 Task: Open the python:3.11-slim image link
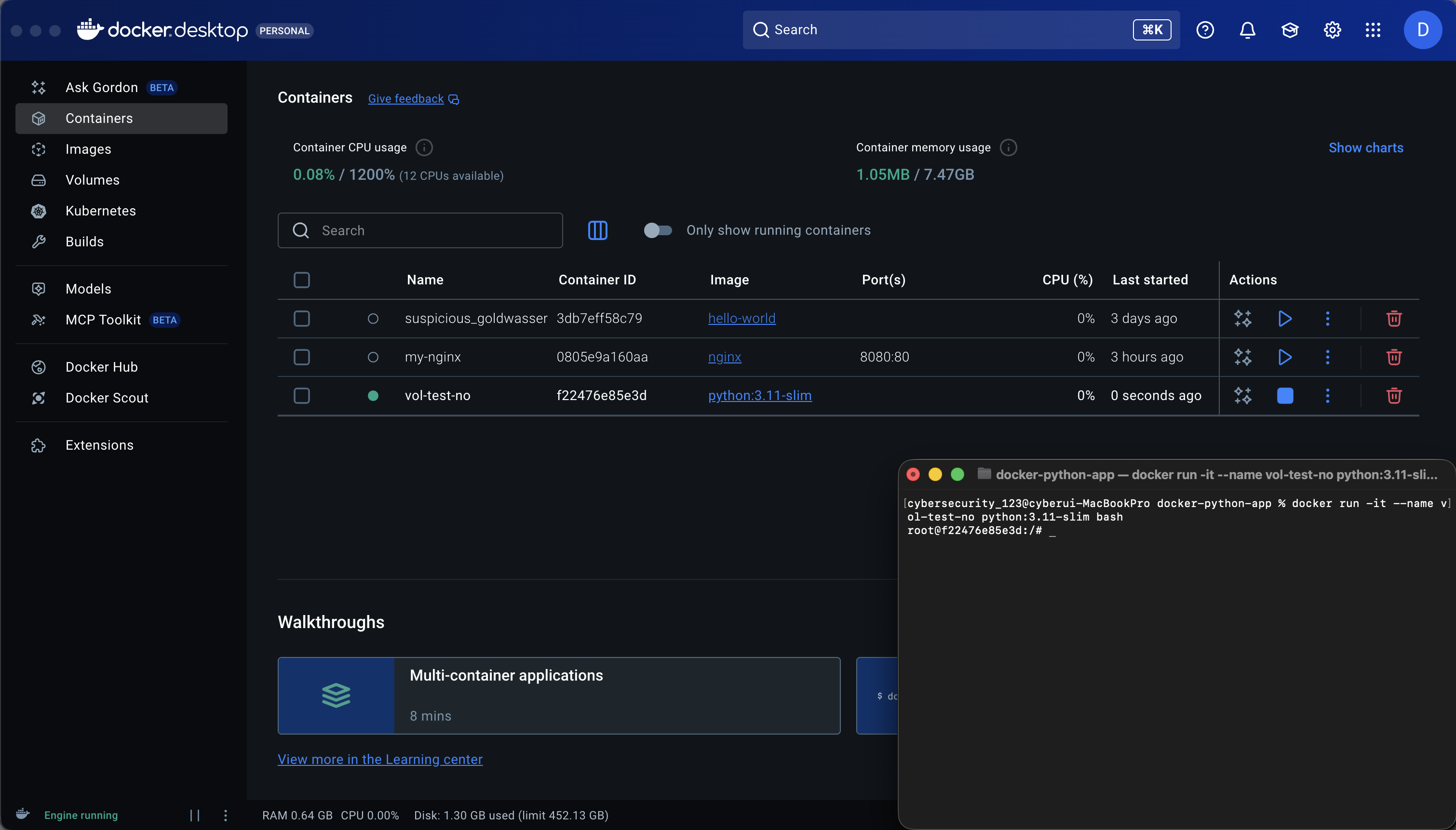[x=759, y=396]
